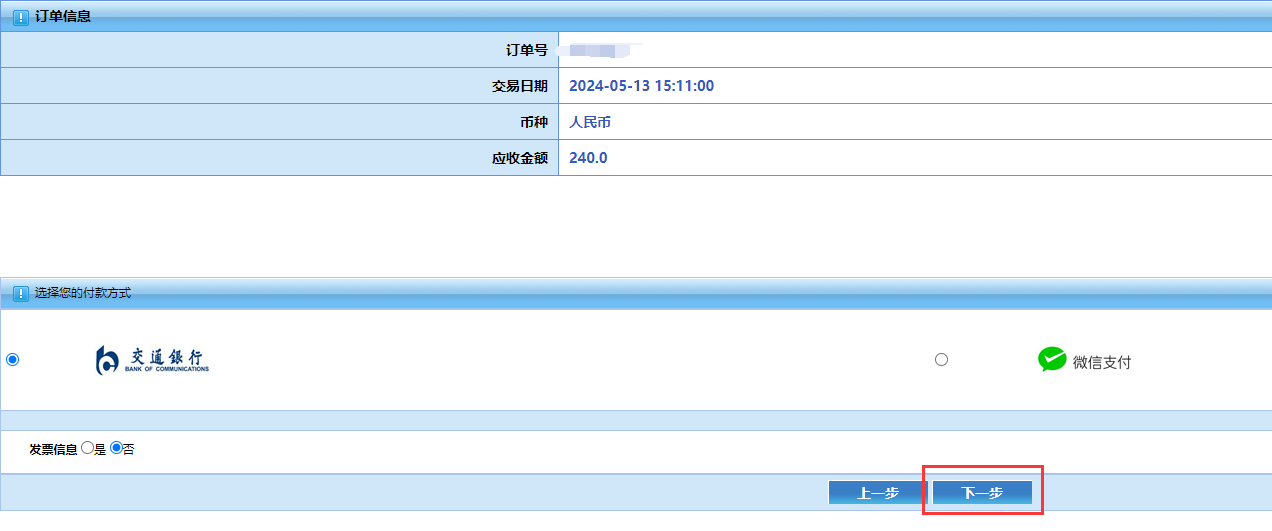
Task: Set 发票信息 to 否 radio option
Action: (x=116, y=448)
